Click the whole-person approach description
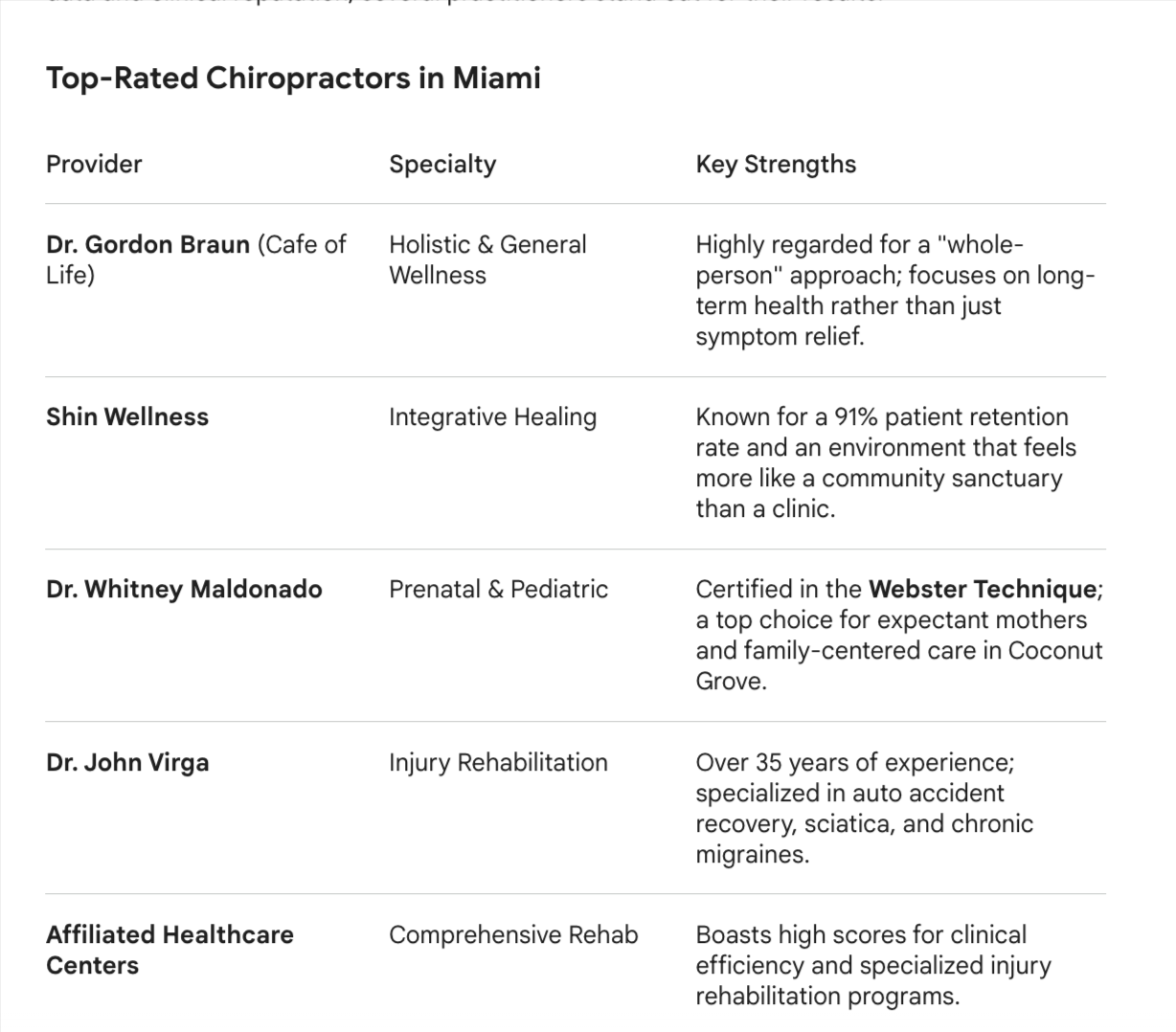The width and height of the screenshot is (1176, 1032). tap(894, 290)
